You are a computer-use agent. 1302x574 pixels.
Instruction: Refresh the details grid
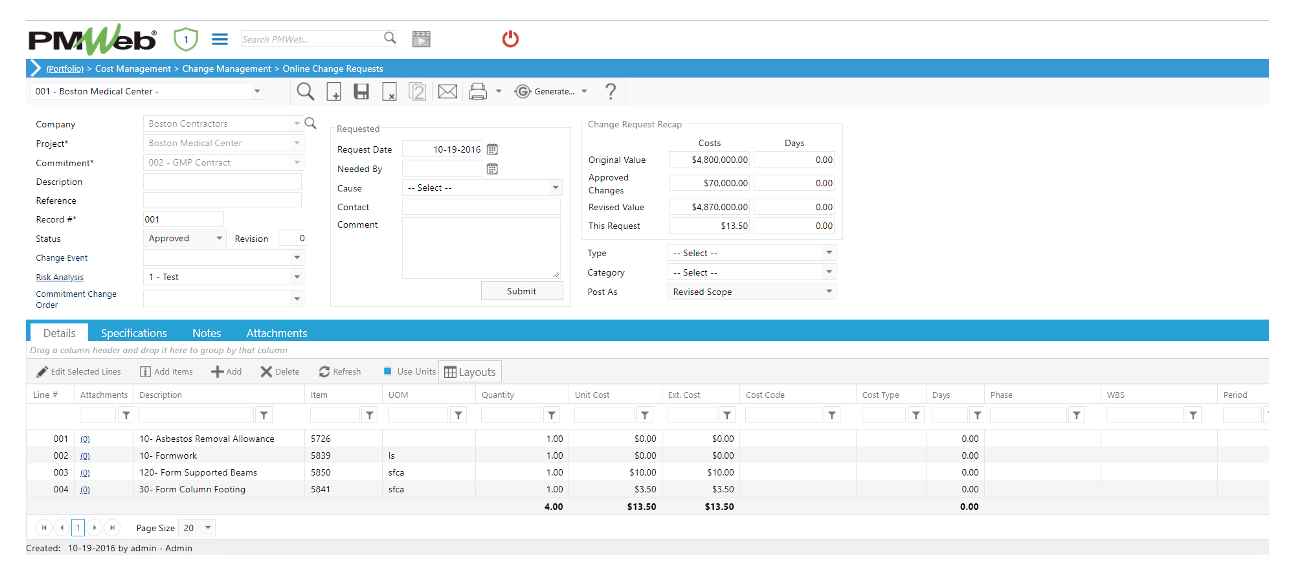pos(340,372)
